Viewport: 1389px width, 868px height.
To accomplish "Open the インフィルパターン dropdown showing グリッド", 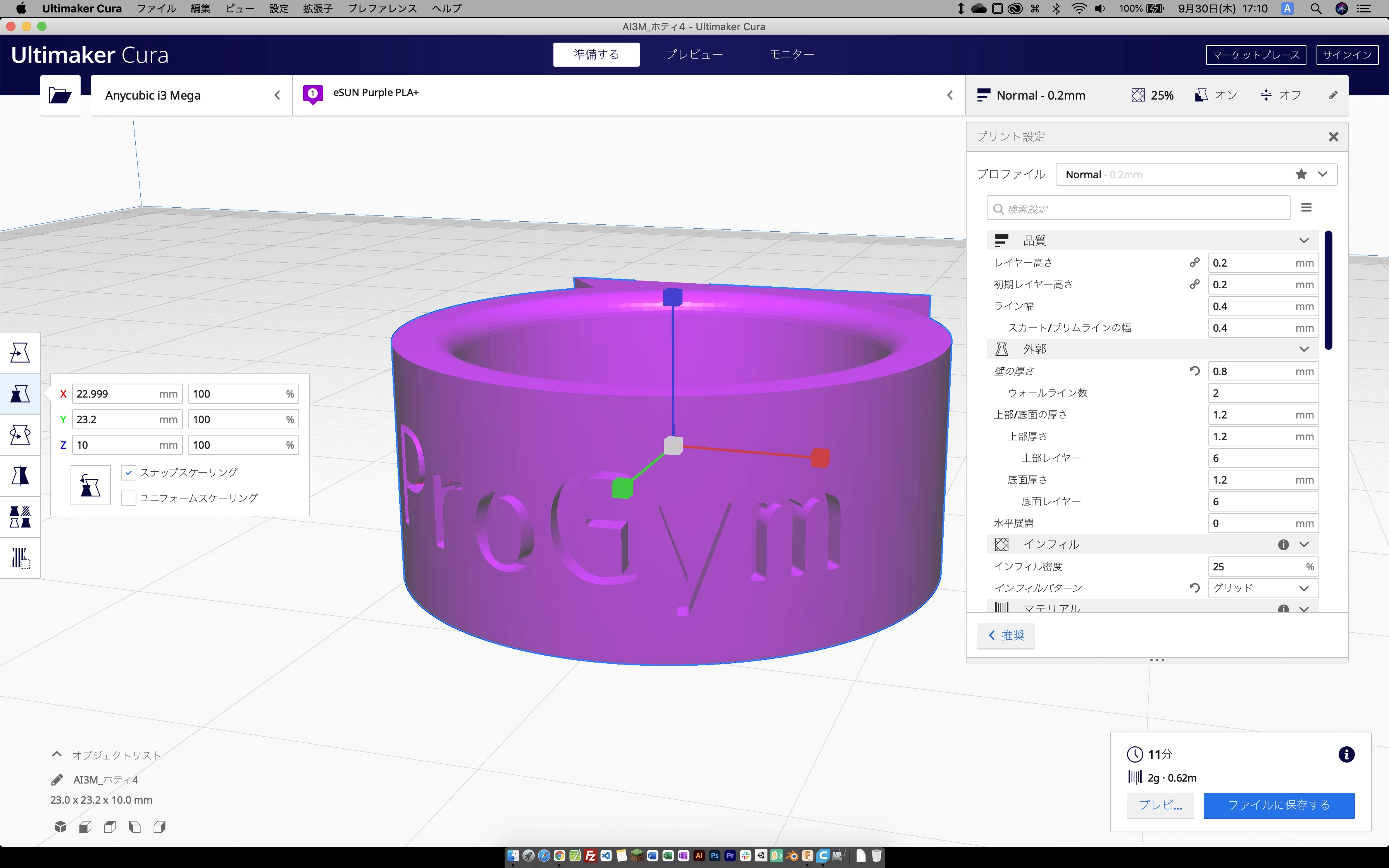I will (1263, 588).
